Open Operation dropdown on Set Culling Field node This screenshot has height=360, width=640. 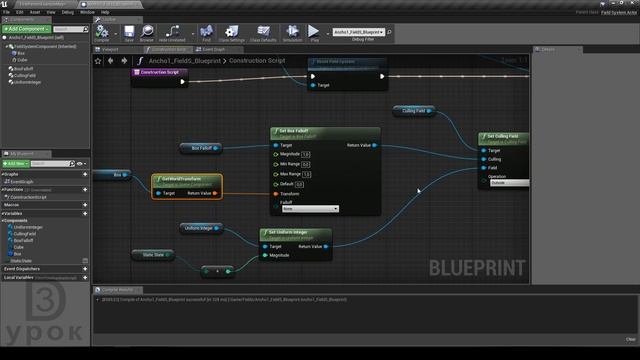509,183
